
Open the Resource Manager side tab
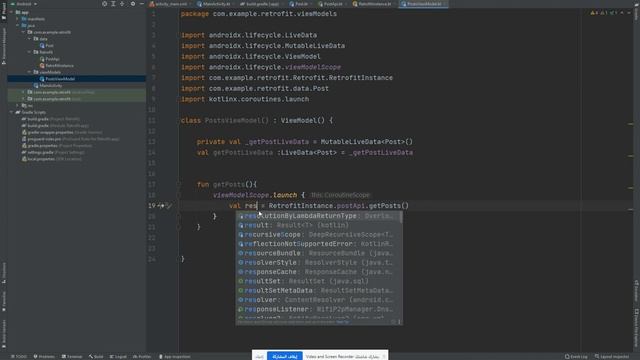click(4, 46)
